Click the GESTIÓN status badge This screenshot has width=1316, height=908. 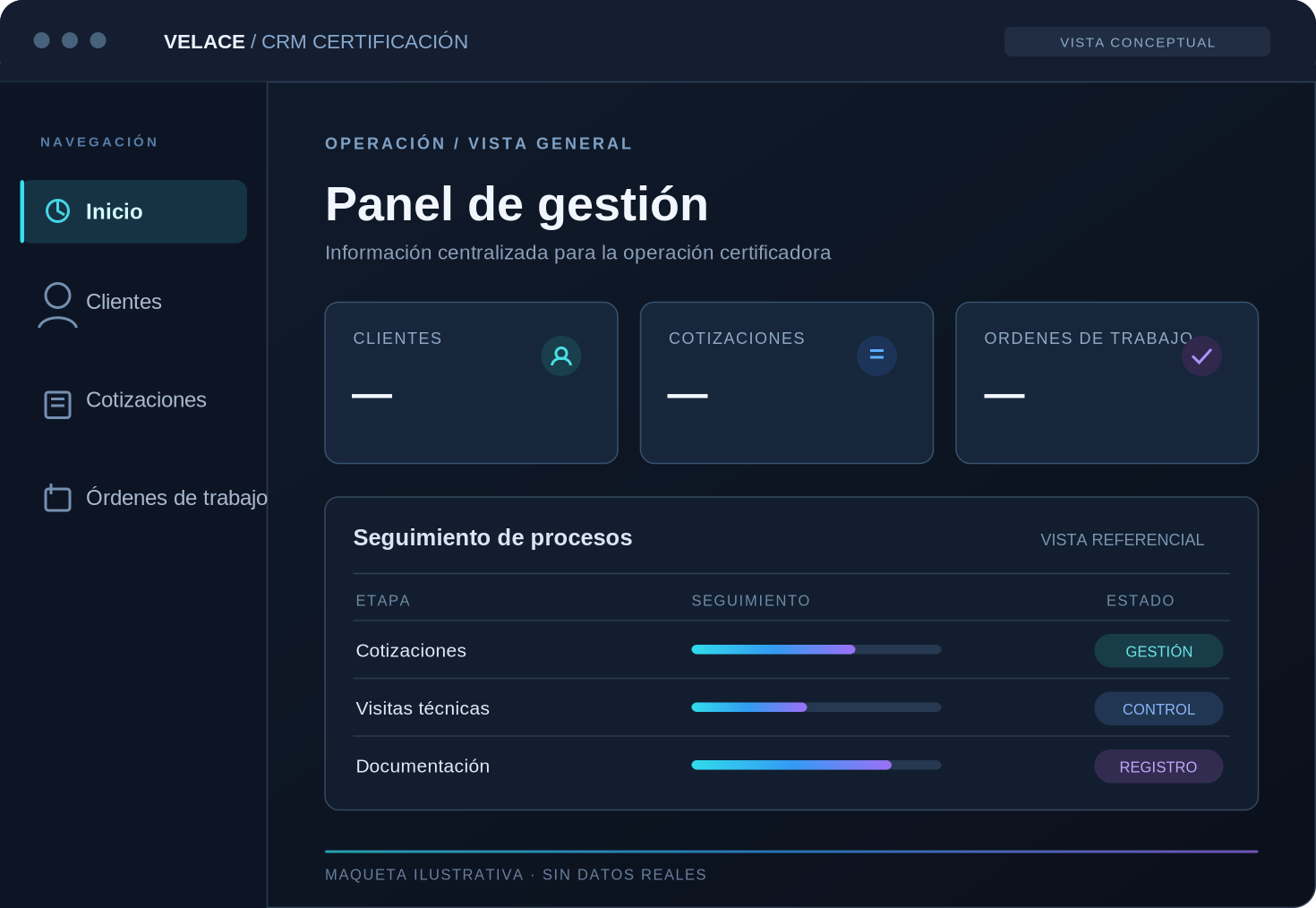coord(1158,651)
